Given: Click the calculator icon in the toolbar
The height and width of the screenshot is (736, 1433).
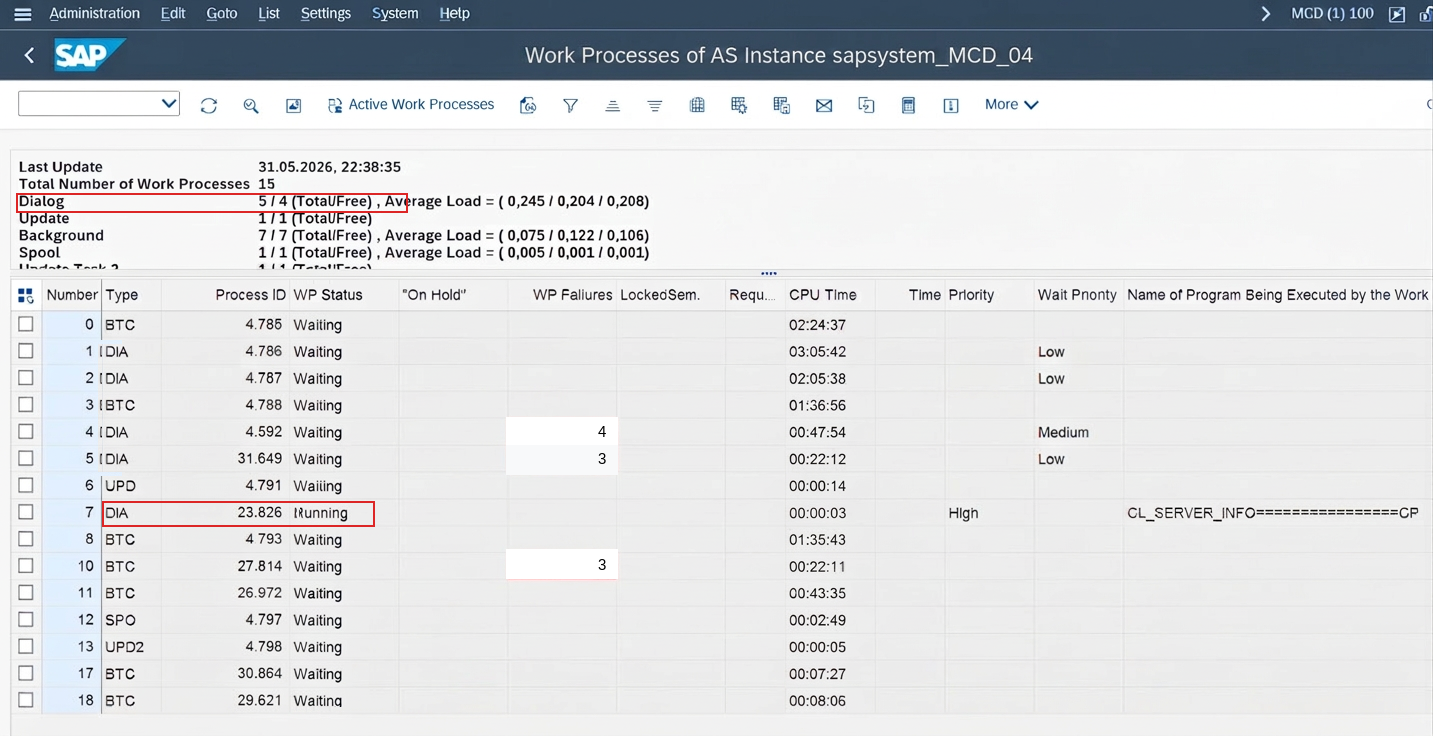Looking at the screenshot, I should [909, 105].
